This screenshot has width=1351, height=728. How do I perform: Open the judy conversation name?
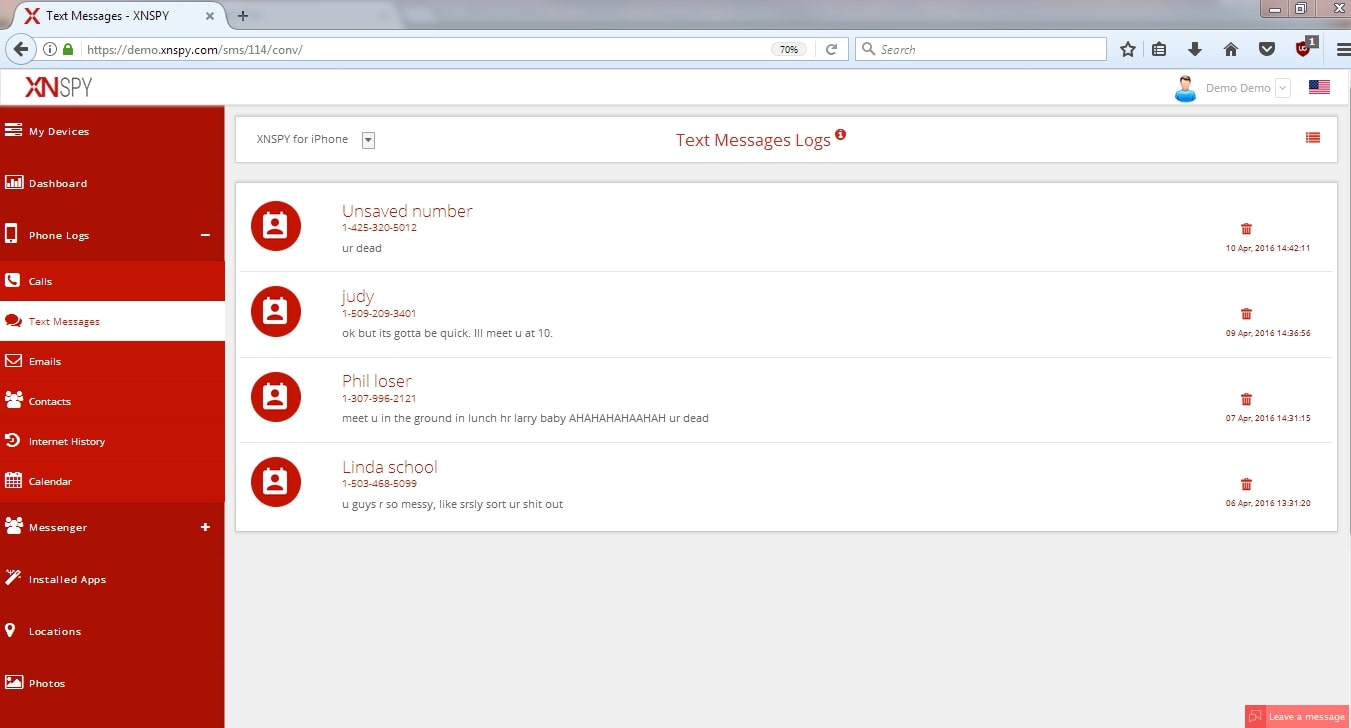point(358,296)
